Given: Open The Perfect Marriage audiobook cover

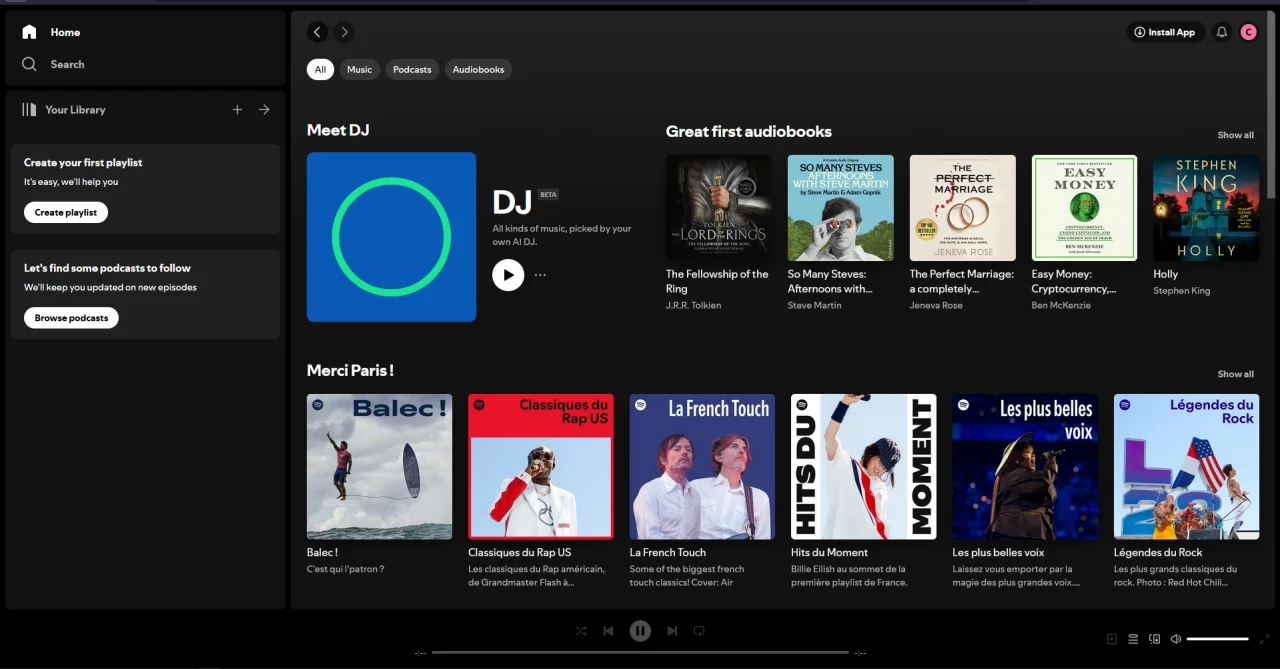Looking at the screenshot, I should pyautogui.click(x=963, y=208).
